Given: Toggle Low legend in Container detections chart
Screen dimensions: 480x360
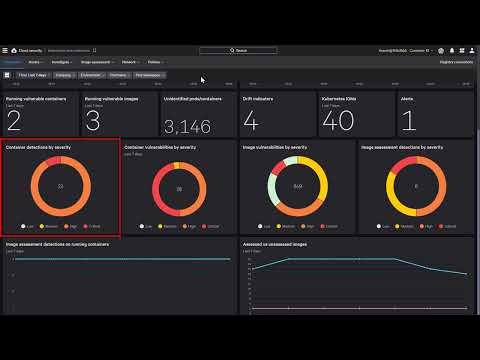Looking at the screenshot, I should pos(27,226).
